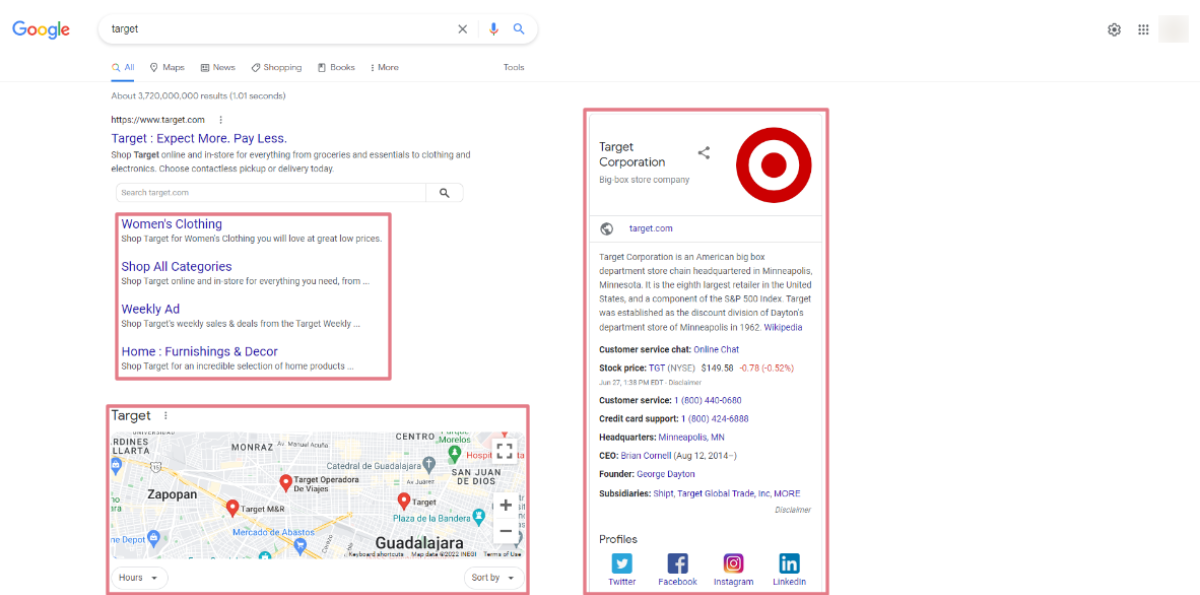Image resolution: width=1200 pixels, height=595 pixels.
Task: Switch to the Shopping tab
Action: (x=276, y=68)
